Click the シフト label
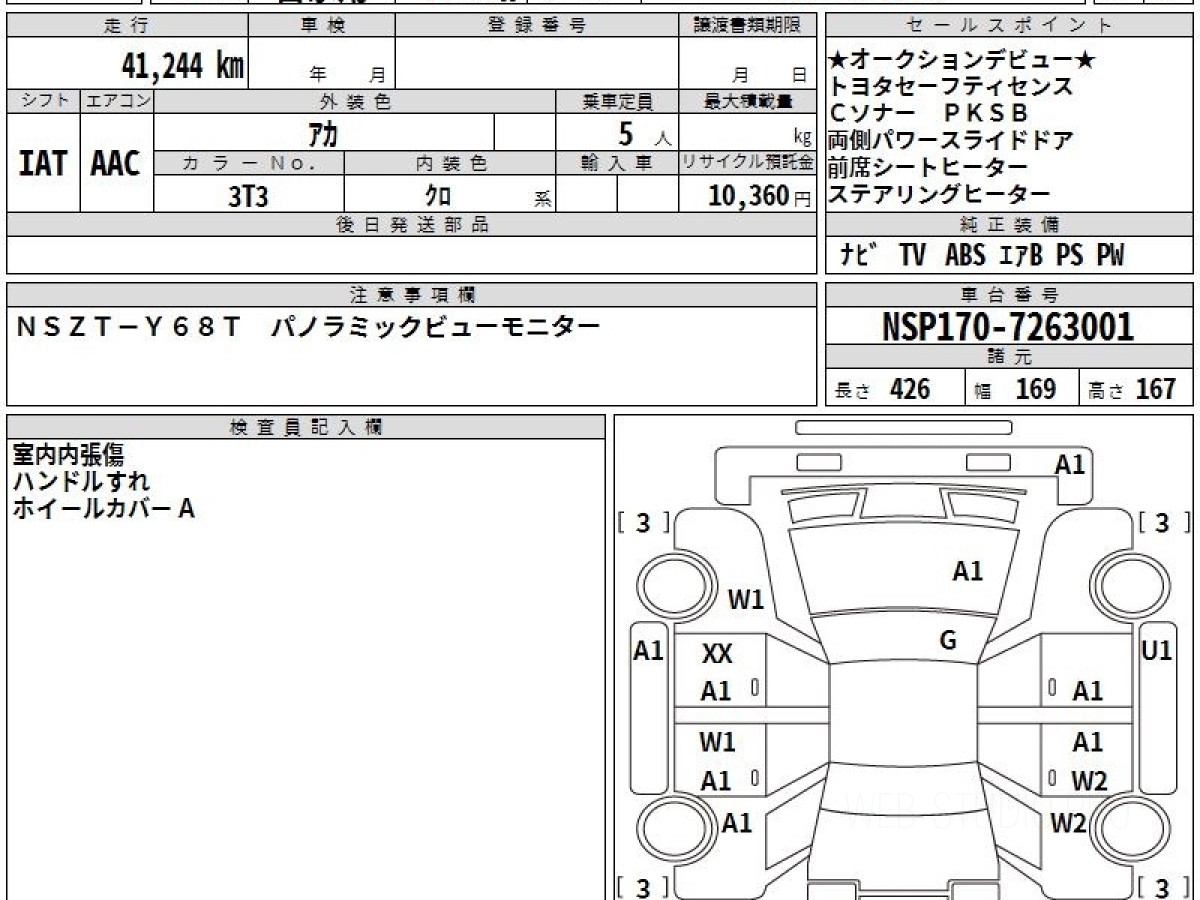Viewport: 1200px width, 900px height. (44, 101)
